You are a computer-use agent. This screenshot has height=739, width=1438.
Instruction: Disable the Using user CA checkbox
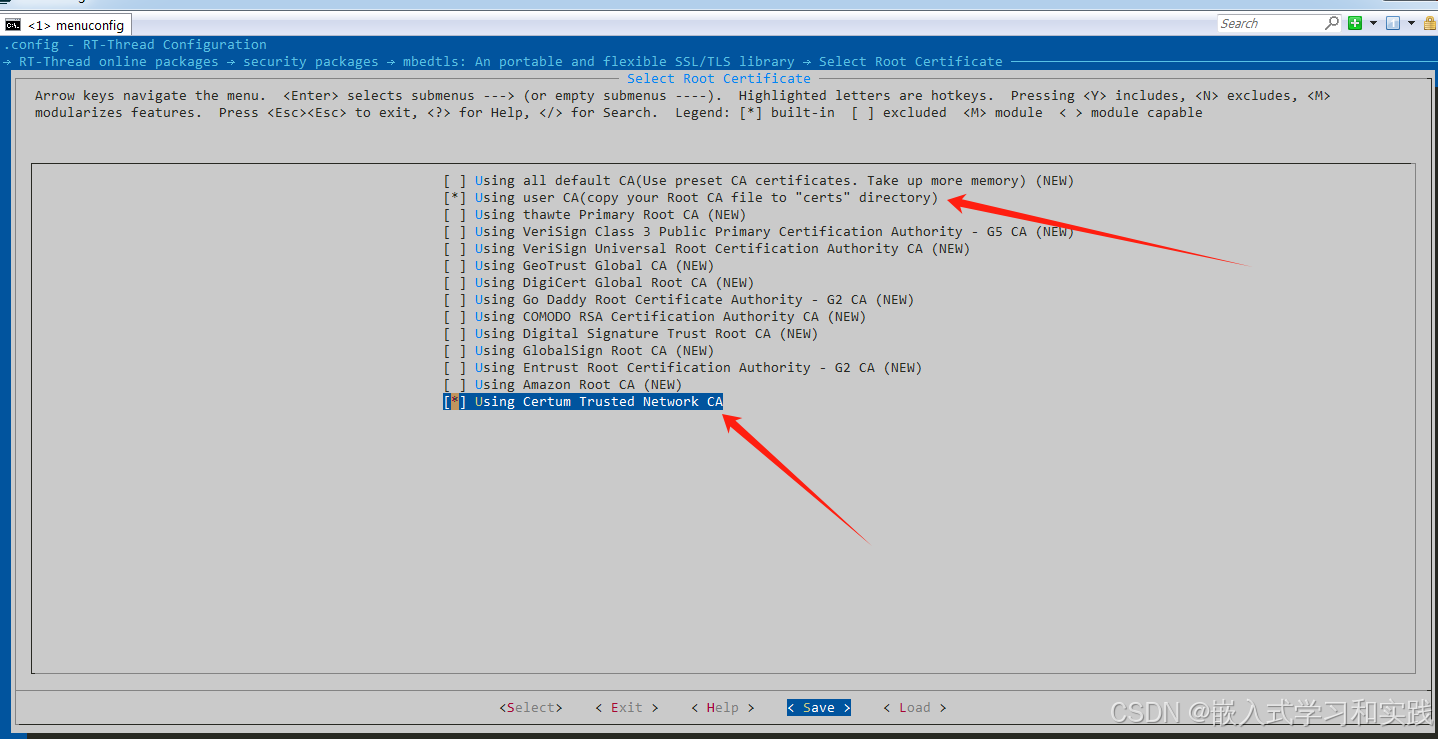point(453,197)
